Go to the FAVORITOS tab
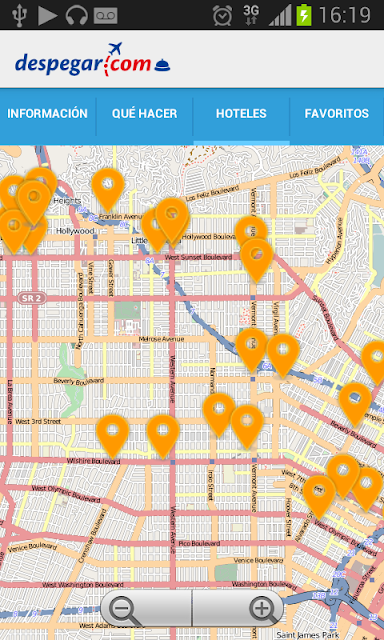Viewport: 384px width, 640px height. 337,114
